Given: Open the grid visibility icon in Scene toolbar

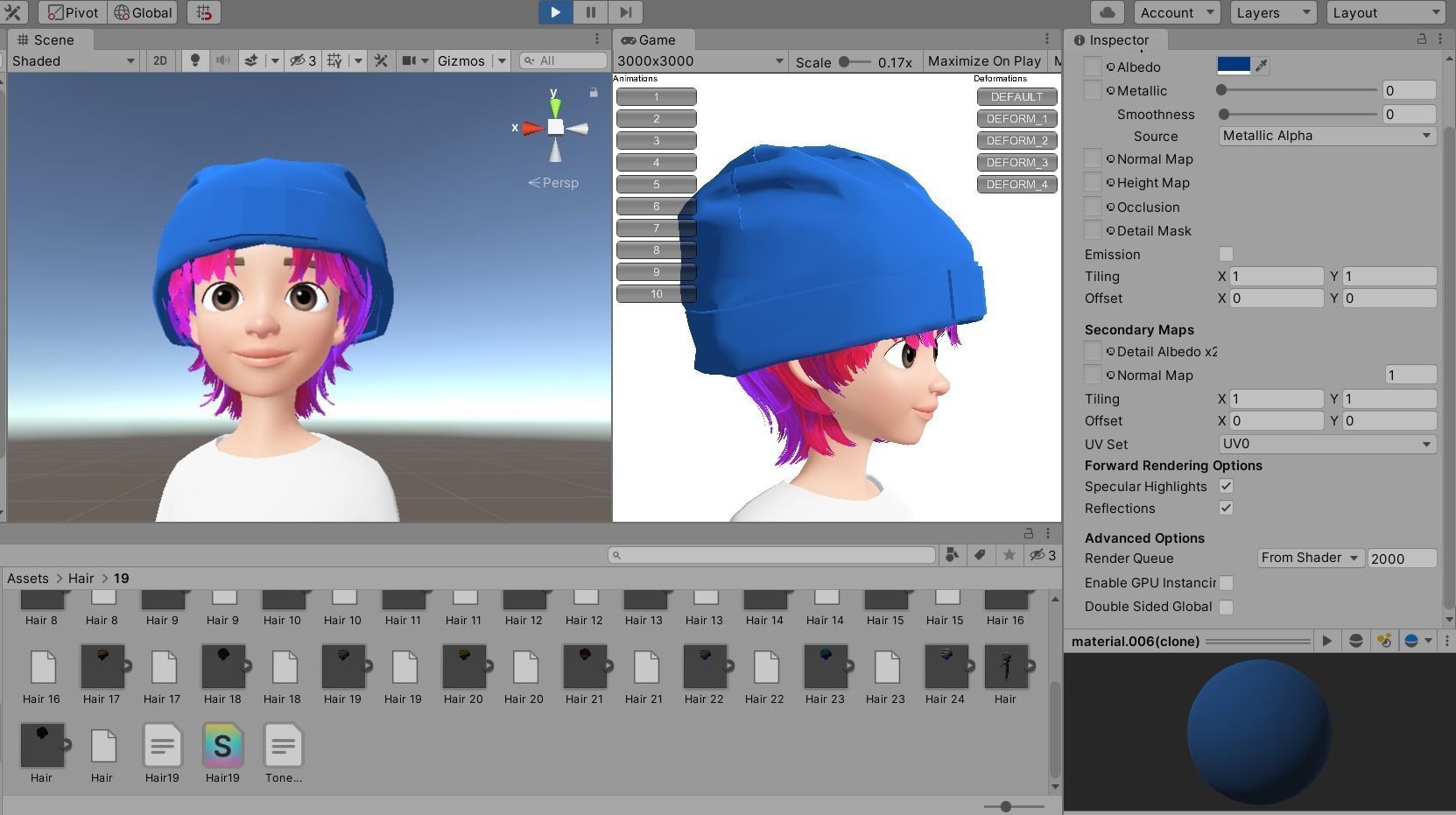Looking at the screenshot, I should click(334, 60).
